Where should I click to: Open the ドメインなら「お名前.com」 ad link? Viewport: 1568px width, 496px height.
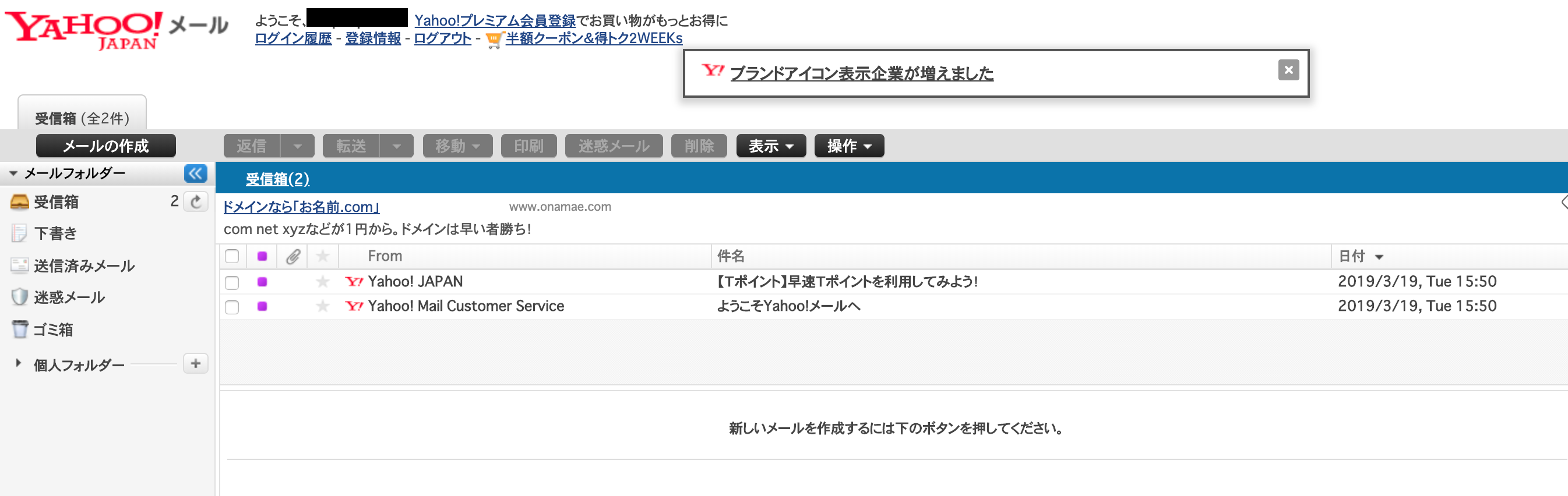click(301, 207)
